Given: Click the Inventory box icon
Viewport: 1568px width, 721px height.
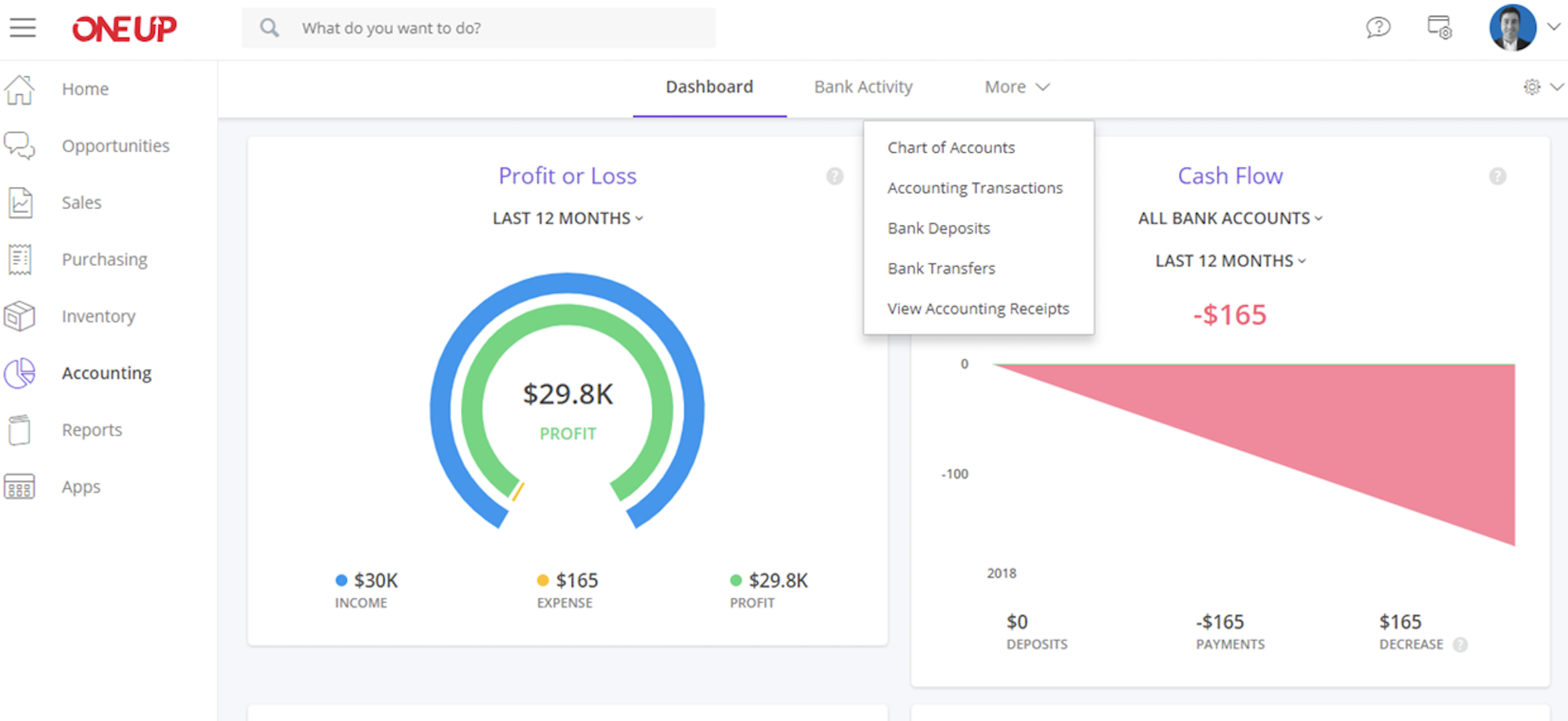Looking at the screenshot, I should click(20, 316).
